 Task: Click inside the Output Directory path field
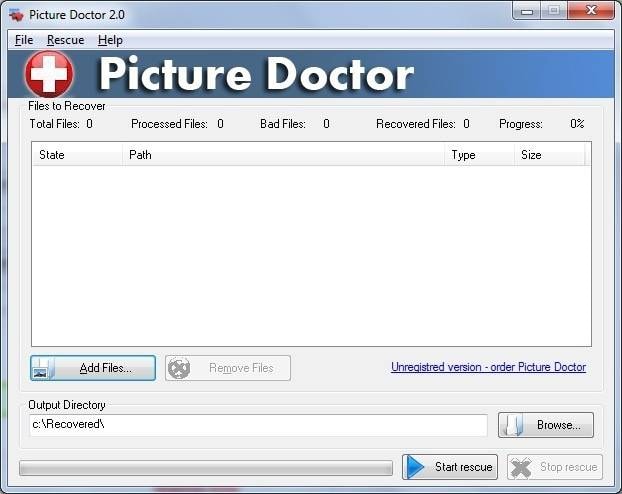(258, 425)
